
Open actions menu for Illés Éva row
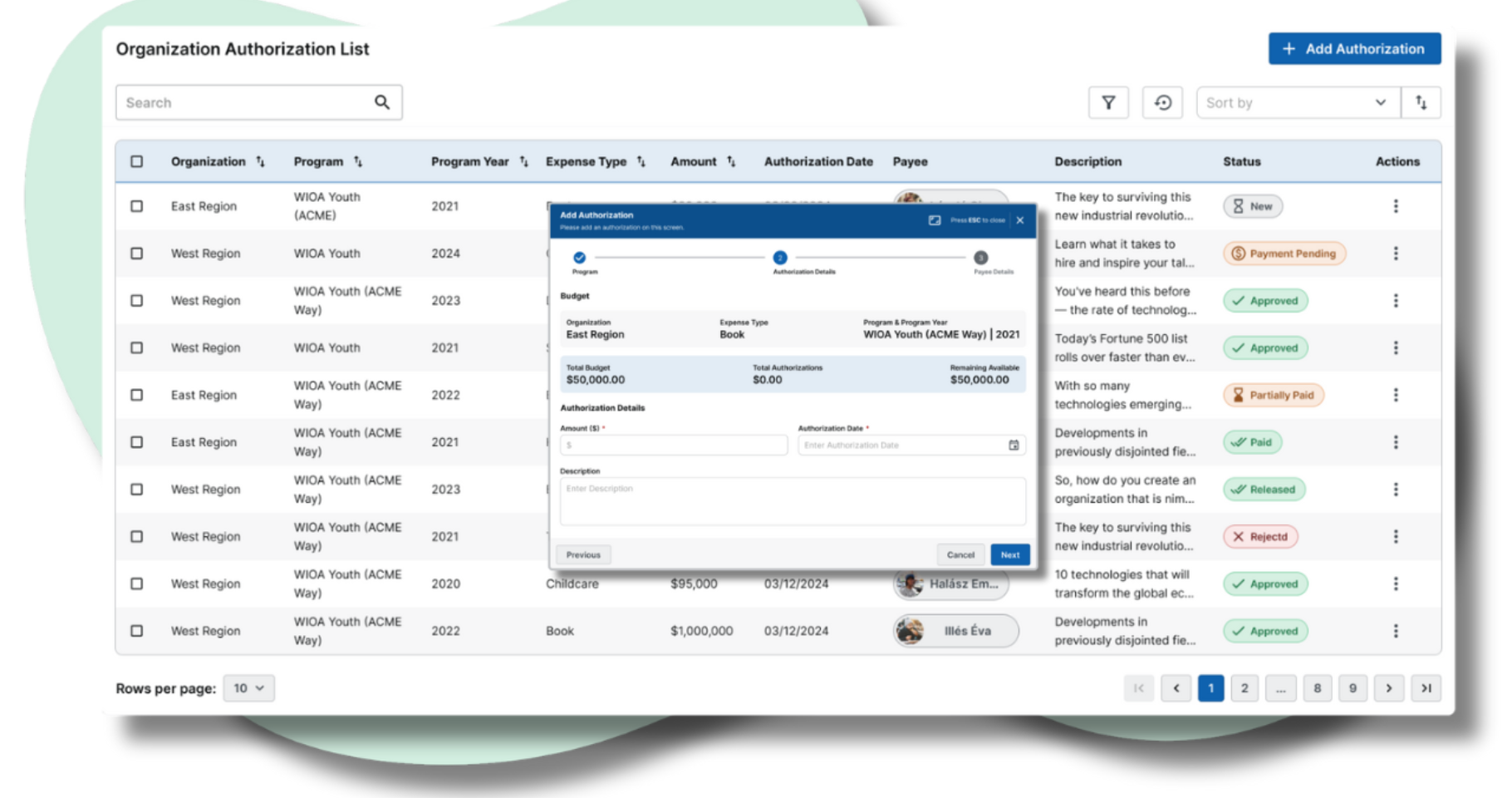point(1396,631)
